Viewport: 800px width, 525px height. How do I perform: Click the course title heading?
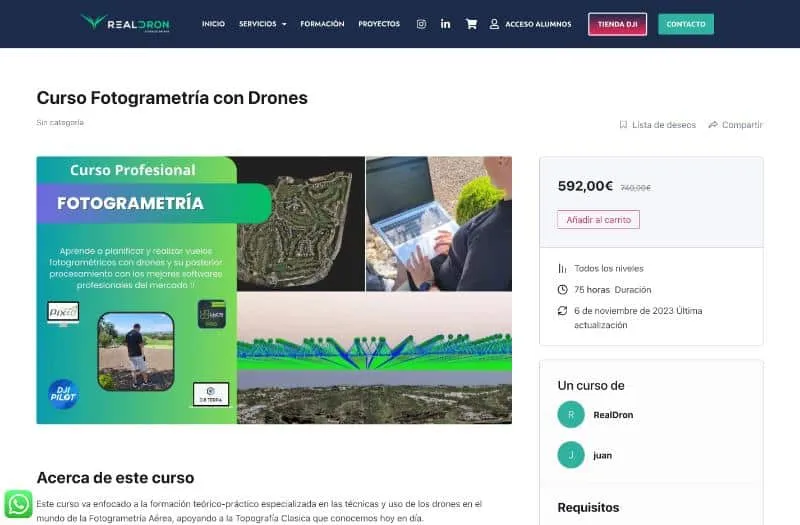point(172,97)
